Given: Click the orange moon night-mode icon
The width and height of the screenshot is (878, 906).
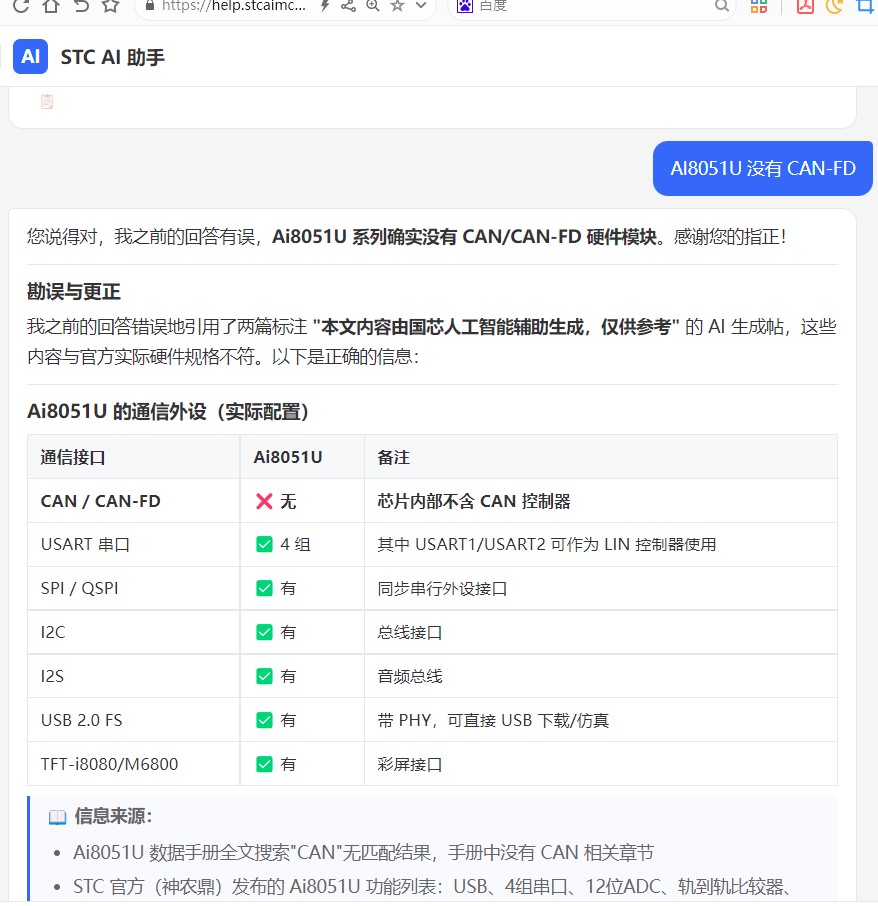Looking at the screenshot, I should point(835,6).
